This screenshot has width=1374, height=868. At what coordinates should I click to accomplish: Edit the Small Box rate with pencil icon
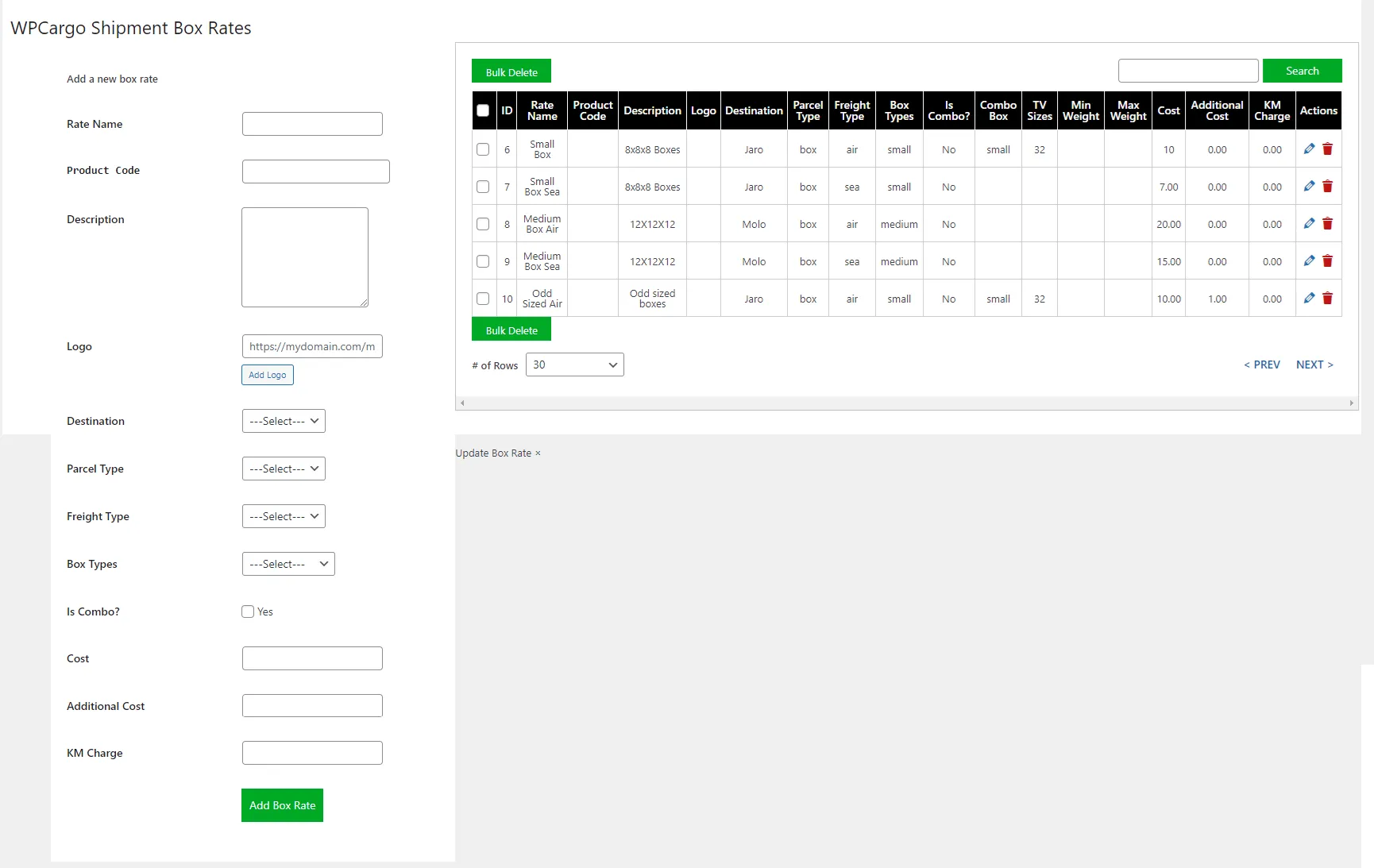[x=1309, y=149]
